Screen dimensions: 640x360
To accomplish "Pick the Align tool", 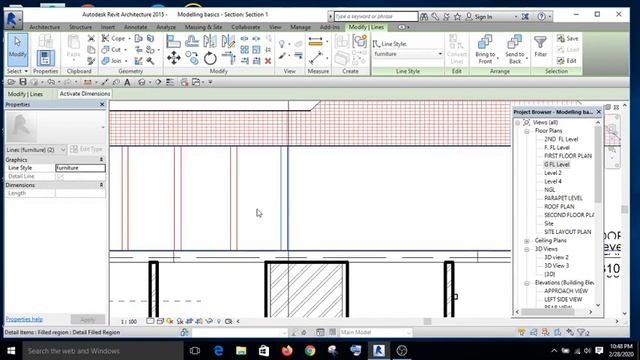I will tap(173, 41).
